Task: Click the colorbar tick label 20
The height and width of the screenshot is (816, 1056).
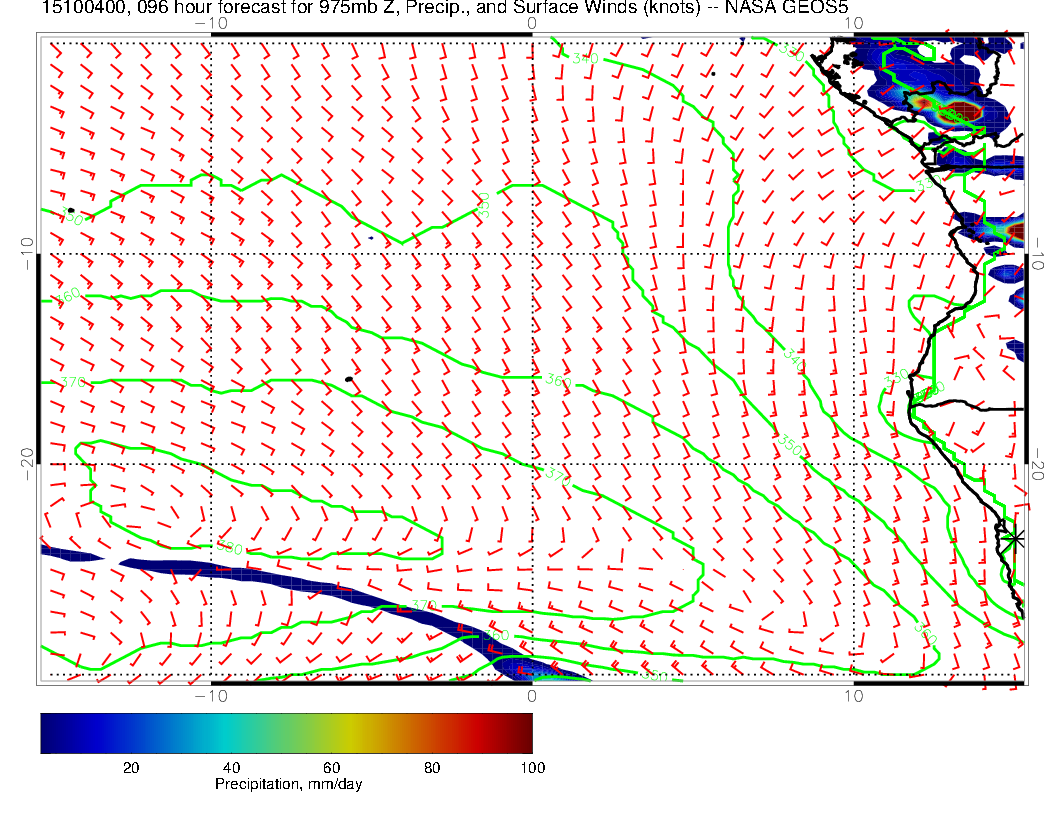Action: (x=130, y=768)
